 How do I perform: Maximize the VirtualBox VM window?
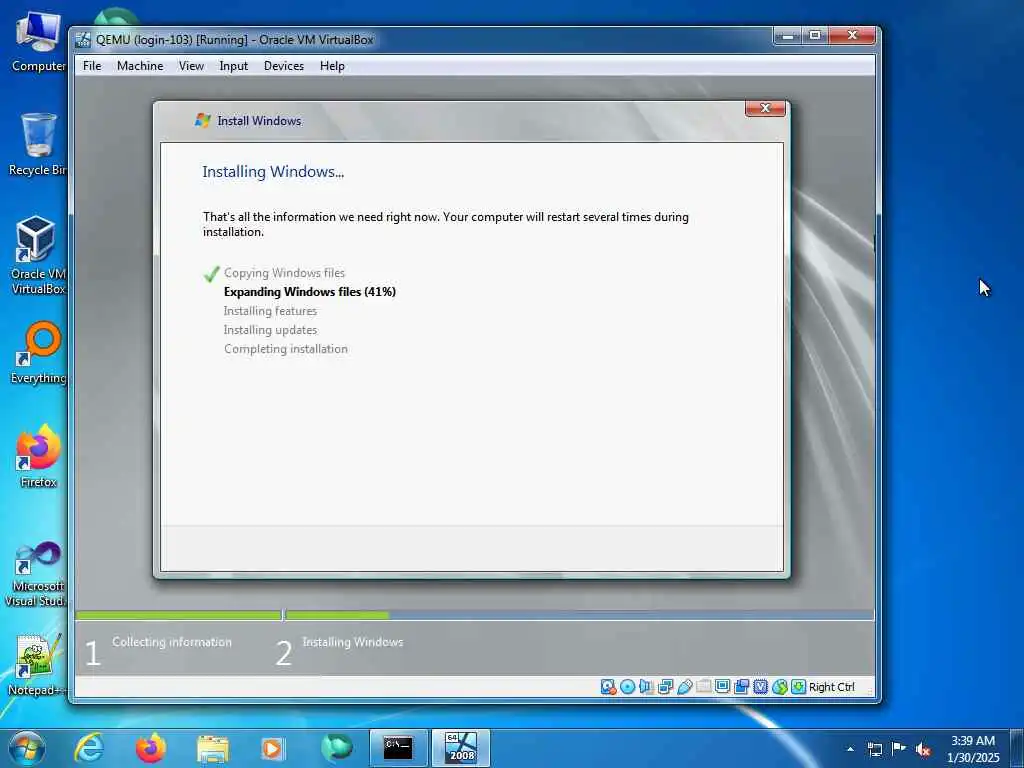pyautogui.click(x=815, y=35)
